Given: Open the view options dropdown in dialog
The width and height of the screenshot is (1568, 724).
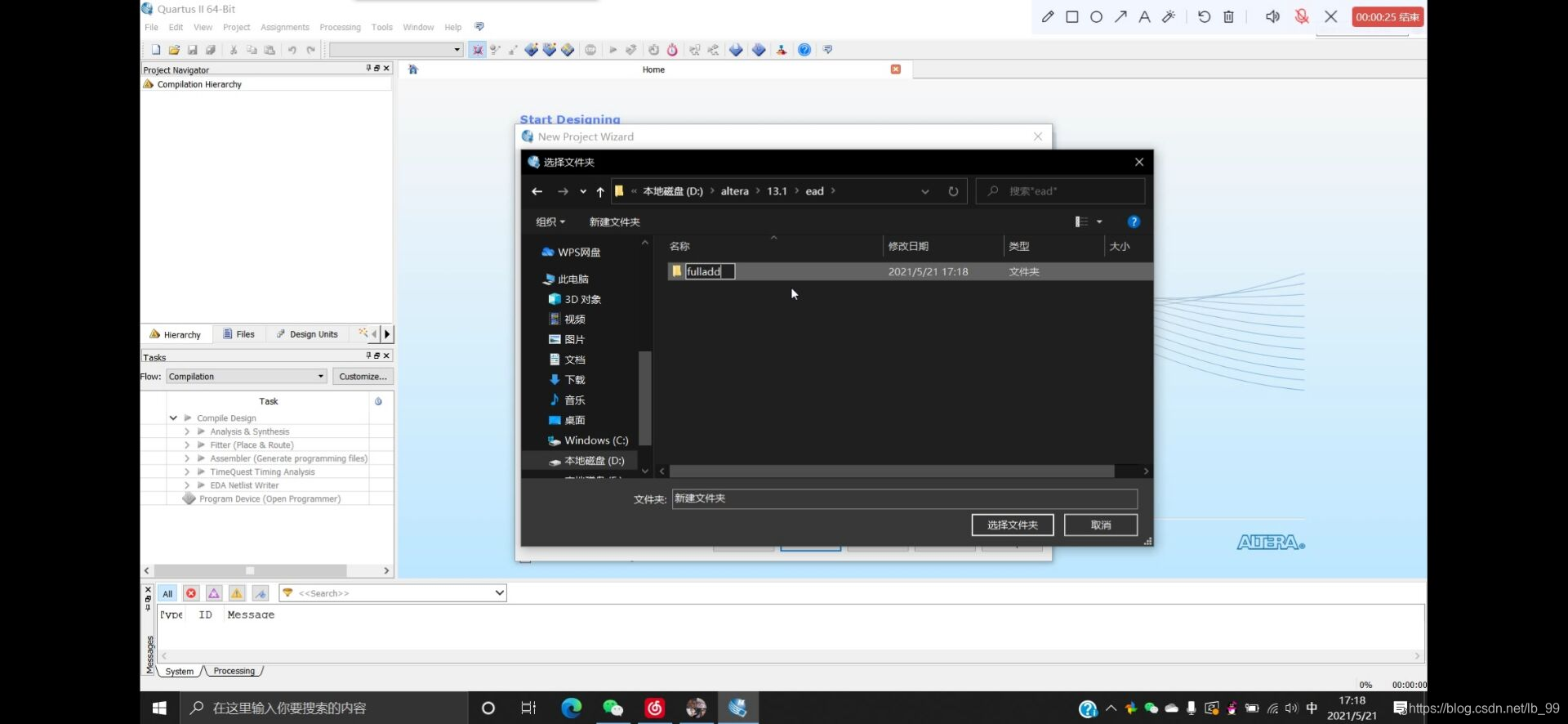Looking at the screenshot, I should coord(1099,221).
